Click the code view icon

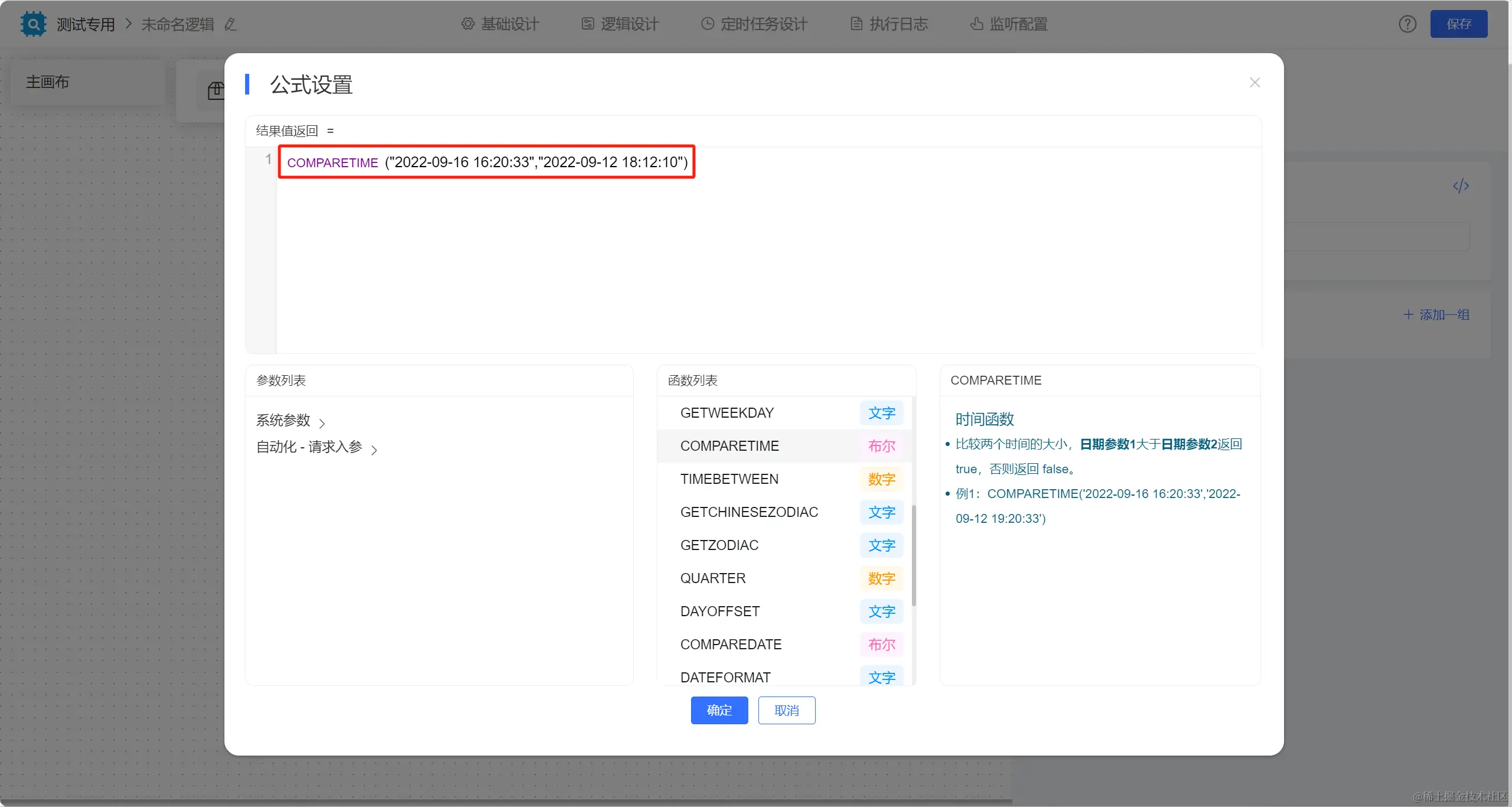(x=1461, y=187)
